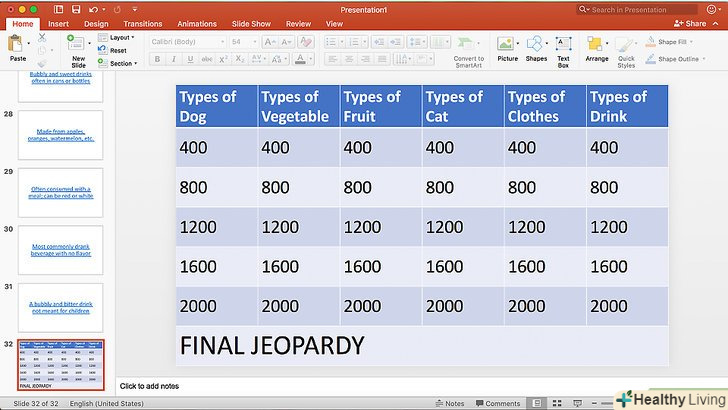The image size is (728, 410).
Task: Open Comments from the status bar
Action: tap(498, 403)
